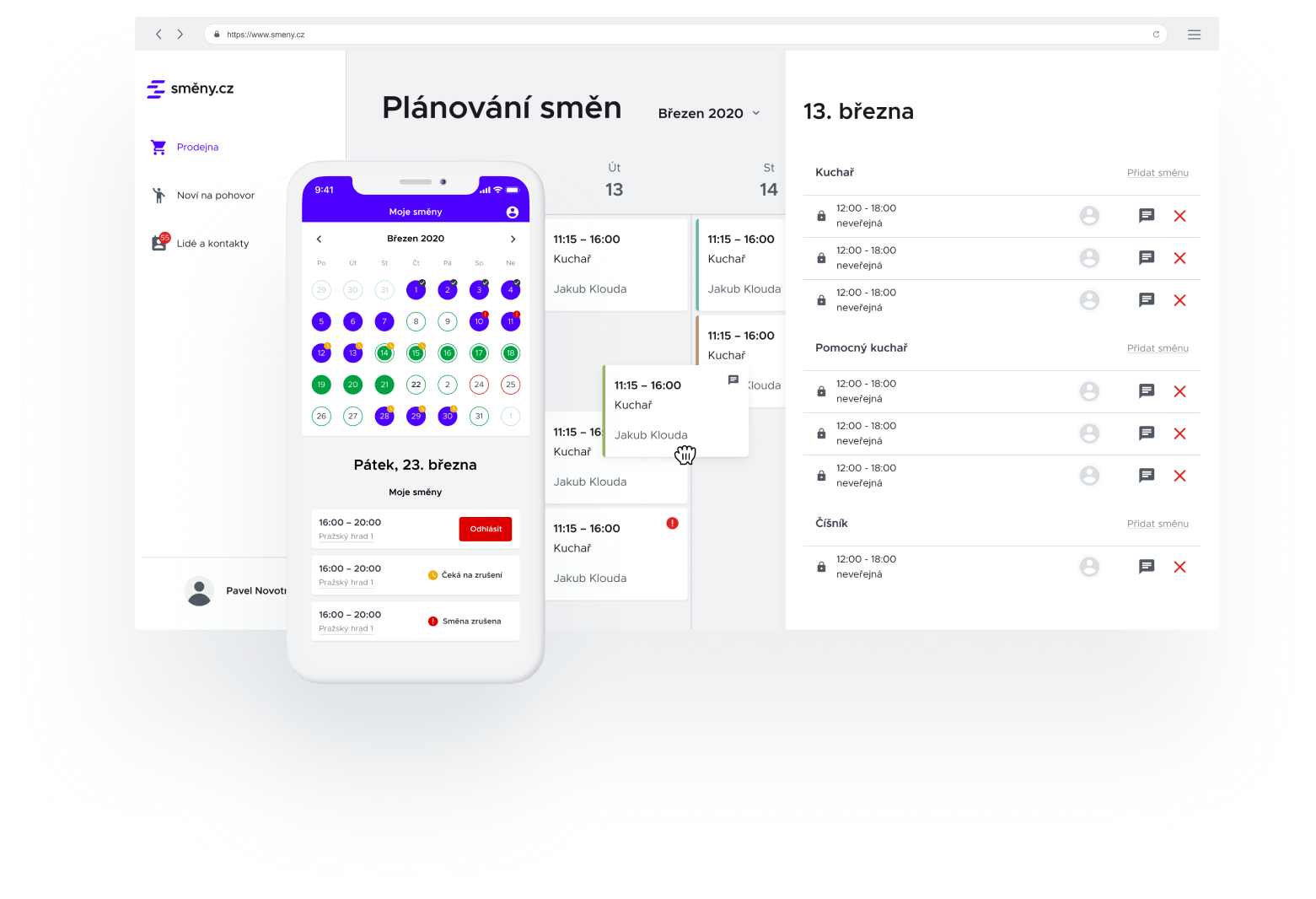Select green day 16 on the phone calendar
1316x899 pixels.
448,353
